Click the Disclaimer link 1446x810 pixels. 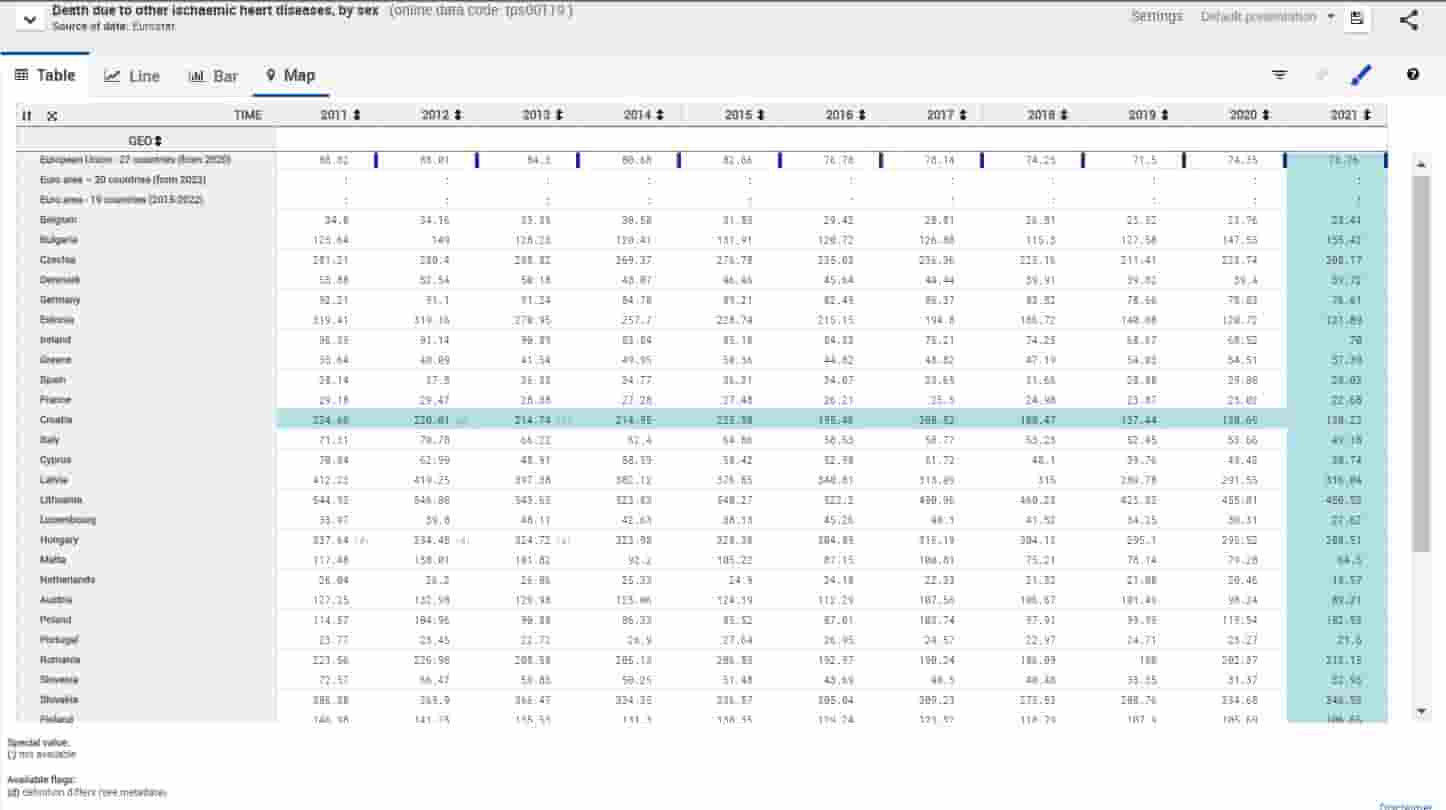(1405, 806)
